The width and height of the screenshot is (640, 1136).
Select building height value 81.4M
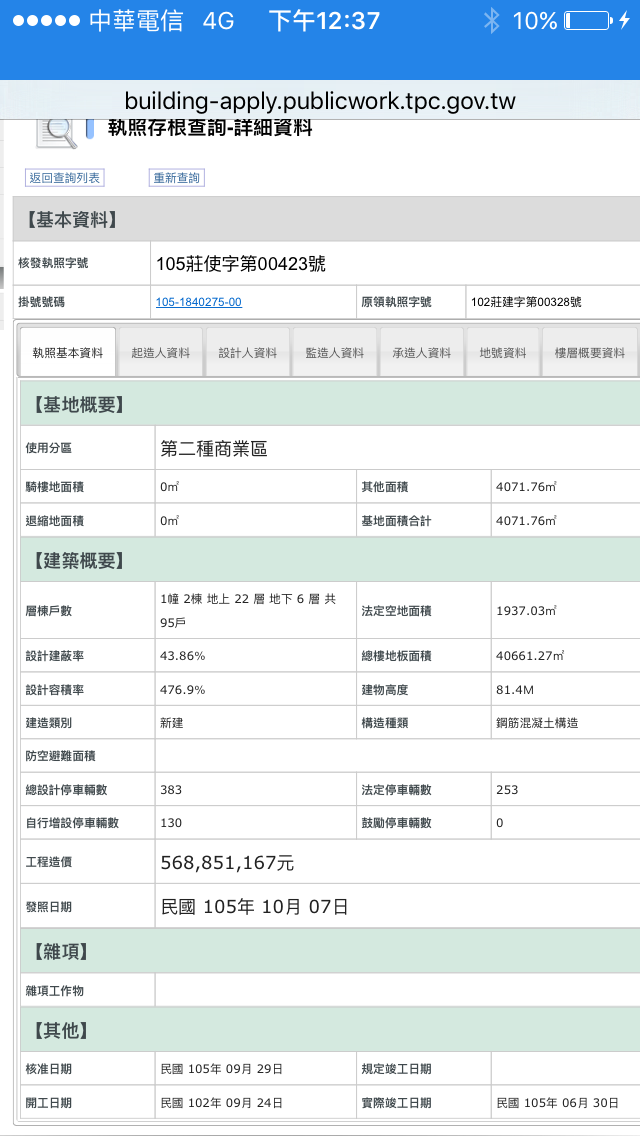[515, 690]
